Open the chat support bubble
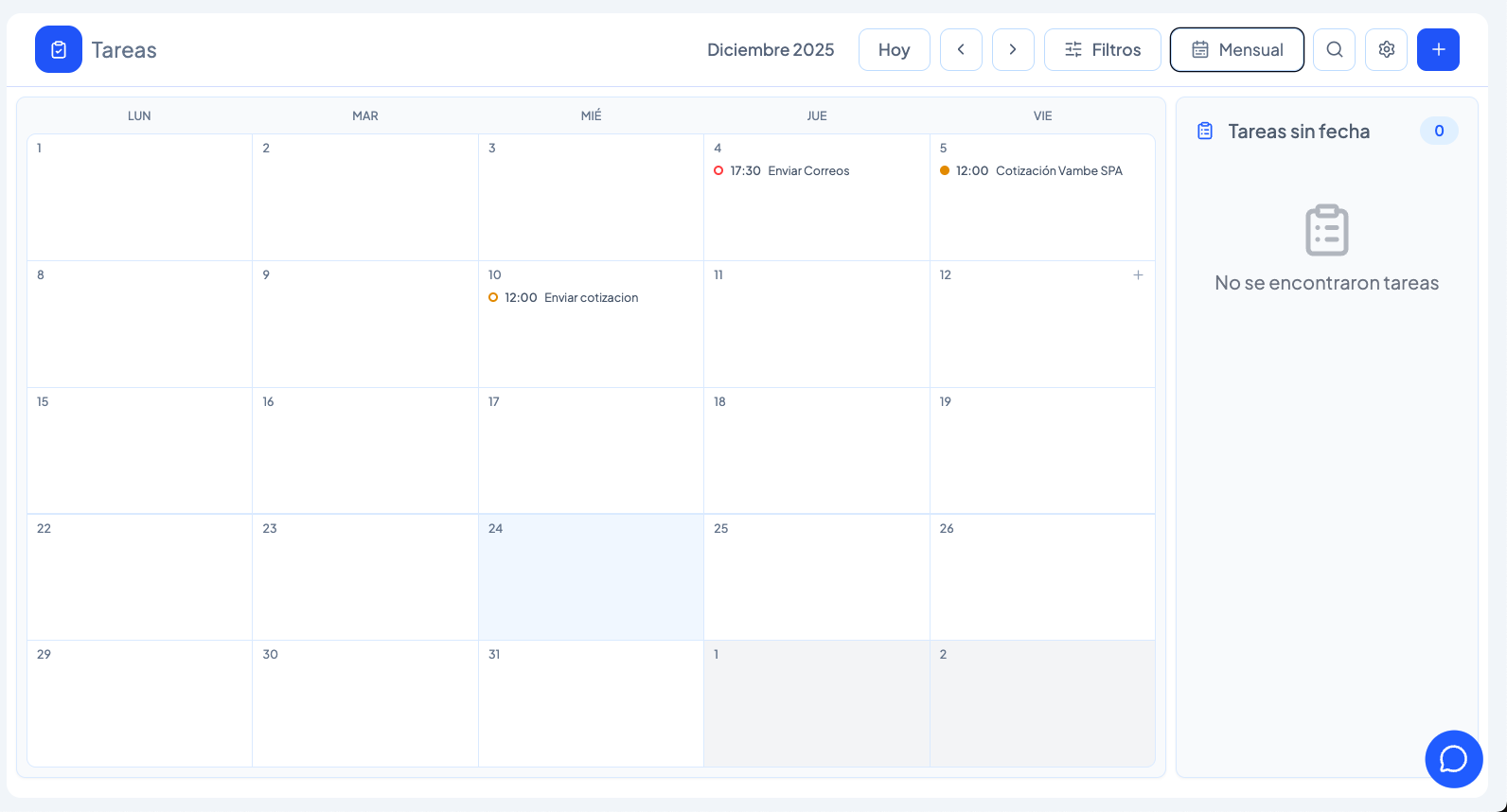Viewport: 1507px width, 812px height. (1453, 759)
